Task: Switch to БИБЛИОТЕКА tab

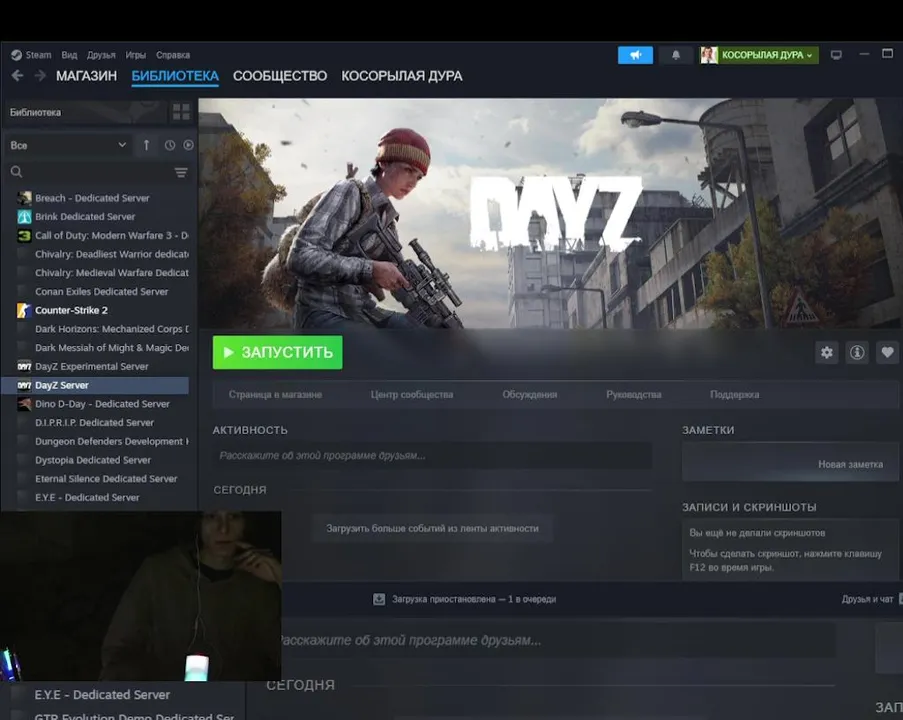Action: point(175,76)
